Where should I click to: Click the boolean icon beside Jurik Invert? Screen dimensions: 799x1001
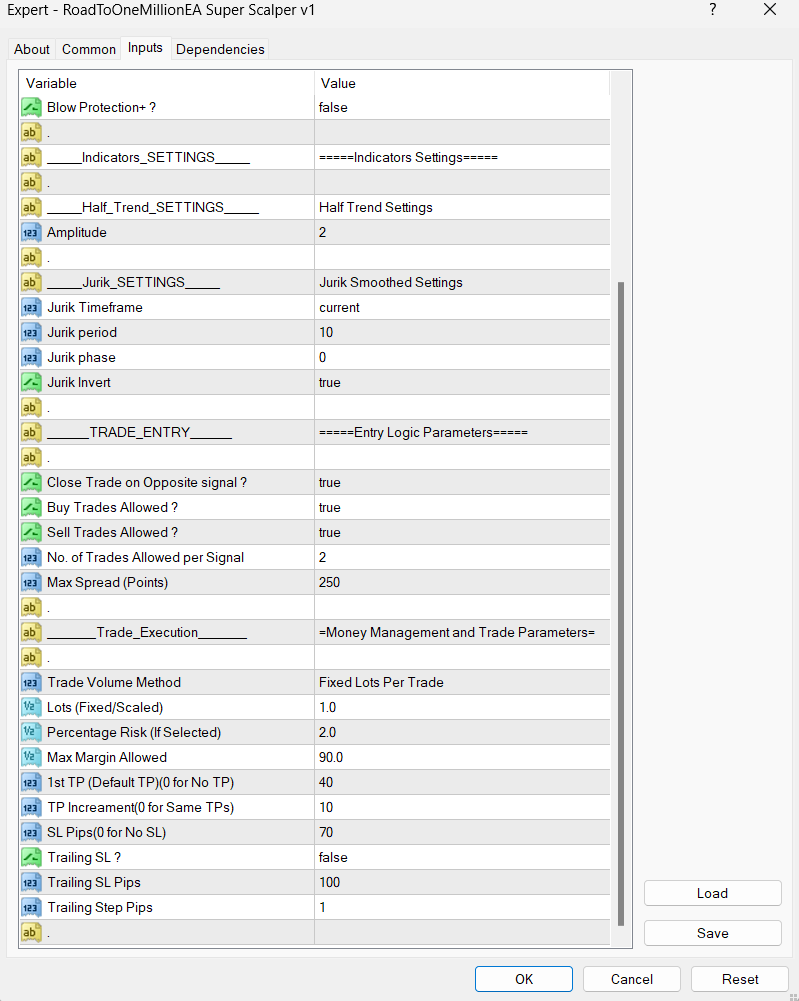[x=31, y=382]
